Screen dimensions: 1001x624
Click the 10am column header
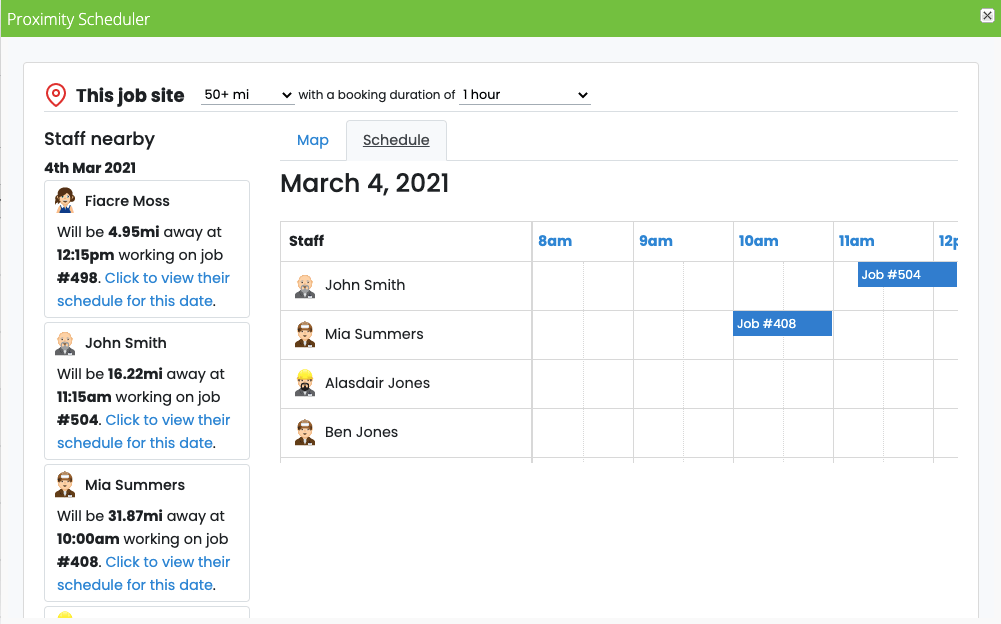(758, 241)
